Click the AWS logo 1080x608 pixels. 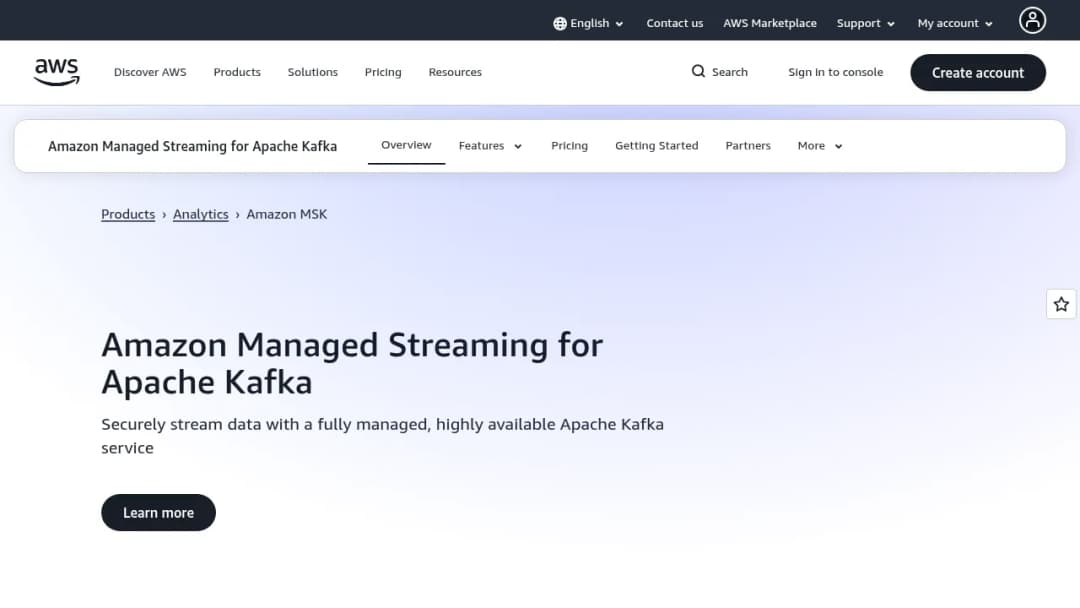[x=56, y=72]
